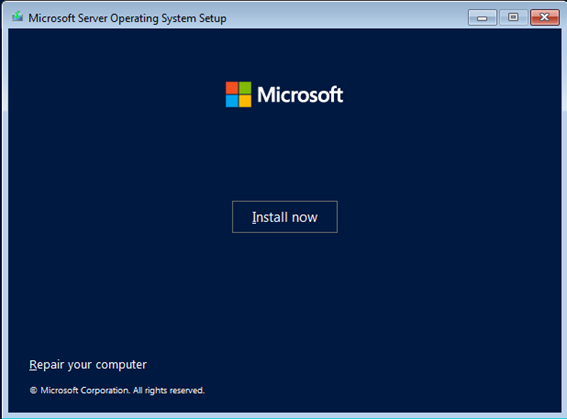
Task: Click the yellow square of the Microsoft logo
Action: pyautogui.click(x=245, y=101)
